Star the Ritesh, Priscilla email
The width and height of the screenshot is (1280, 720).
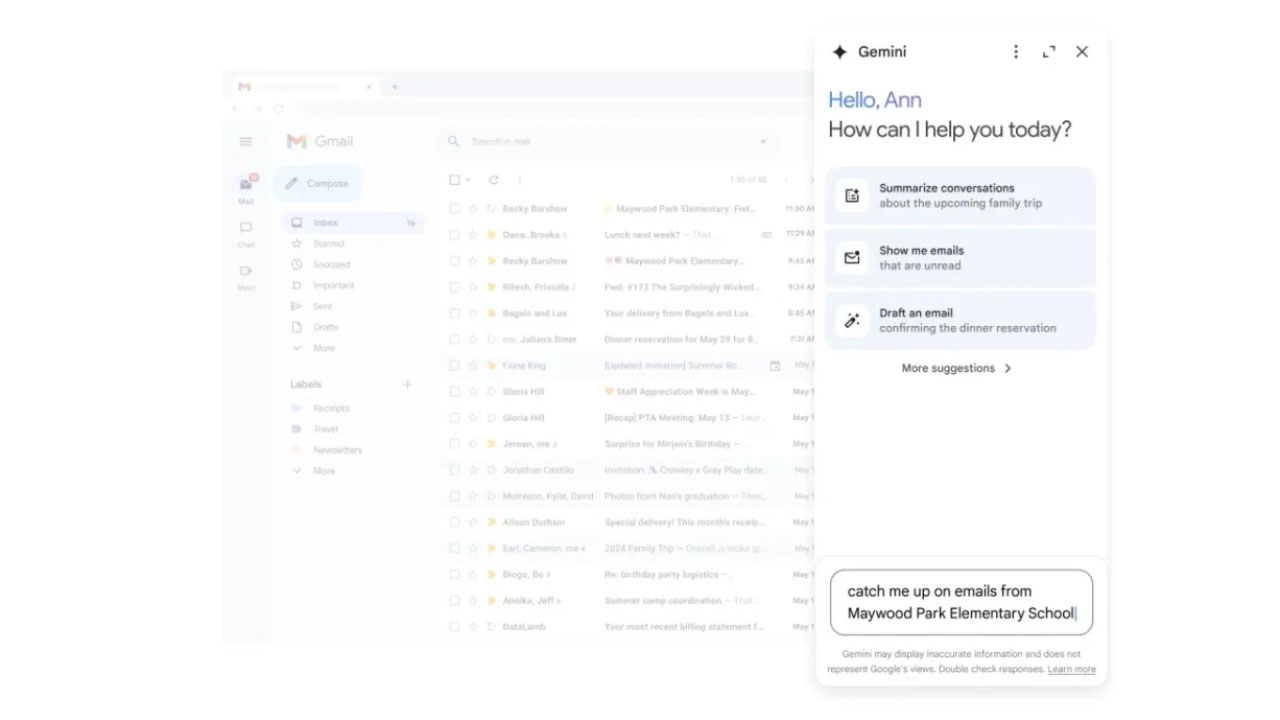473,287
